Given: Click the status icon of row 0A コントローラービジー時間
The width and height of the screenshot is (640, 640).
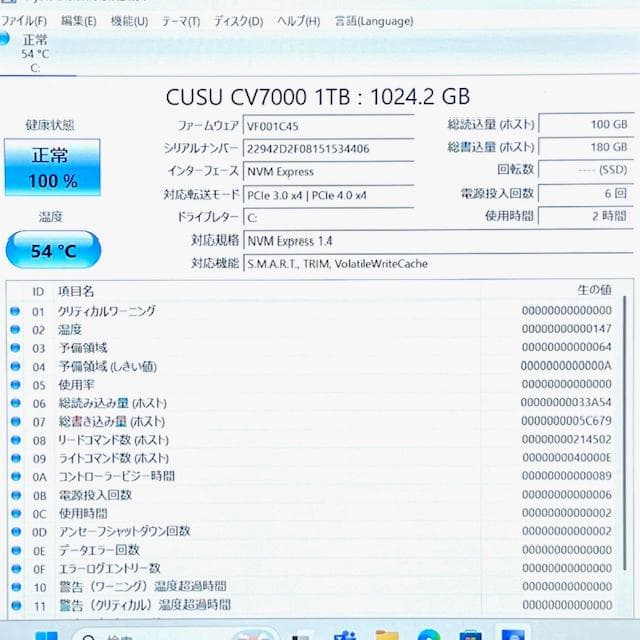Looking at the screenshot, I should [16, 476].
